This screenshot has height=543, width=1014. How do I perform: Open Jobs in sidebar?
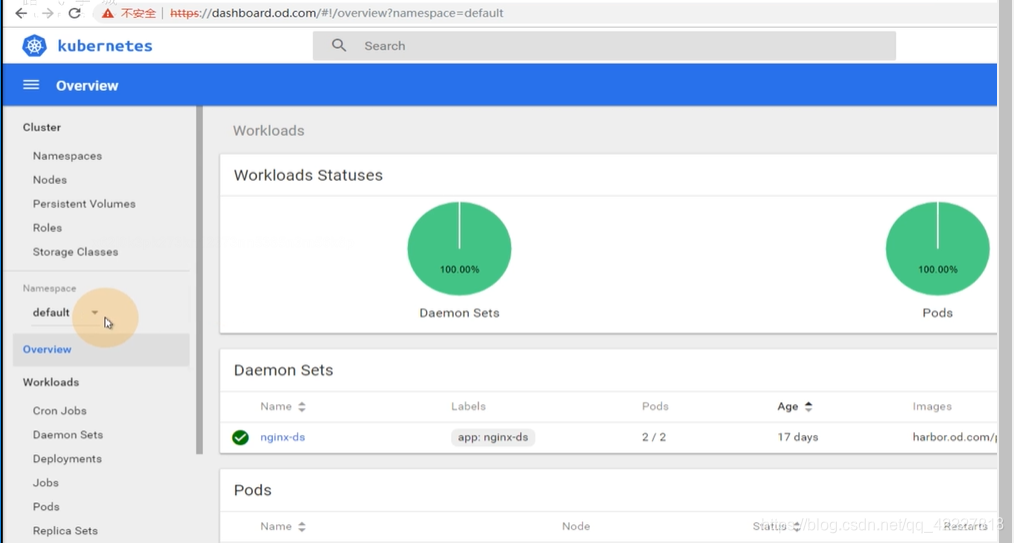[x=45, y=482]
